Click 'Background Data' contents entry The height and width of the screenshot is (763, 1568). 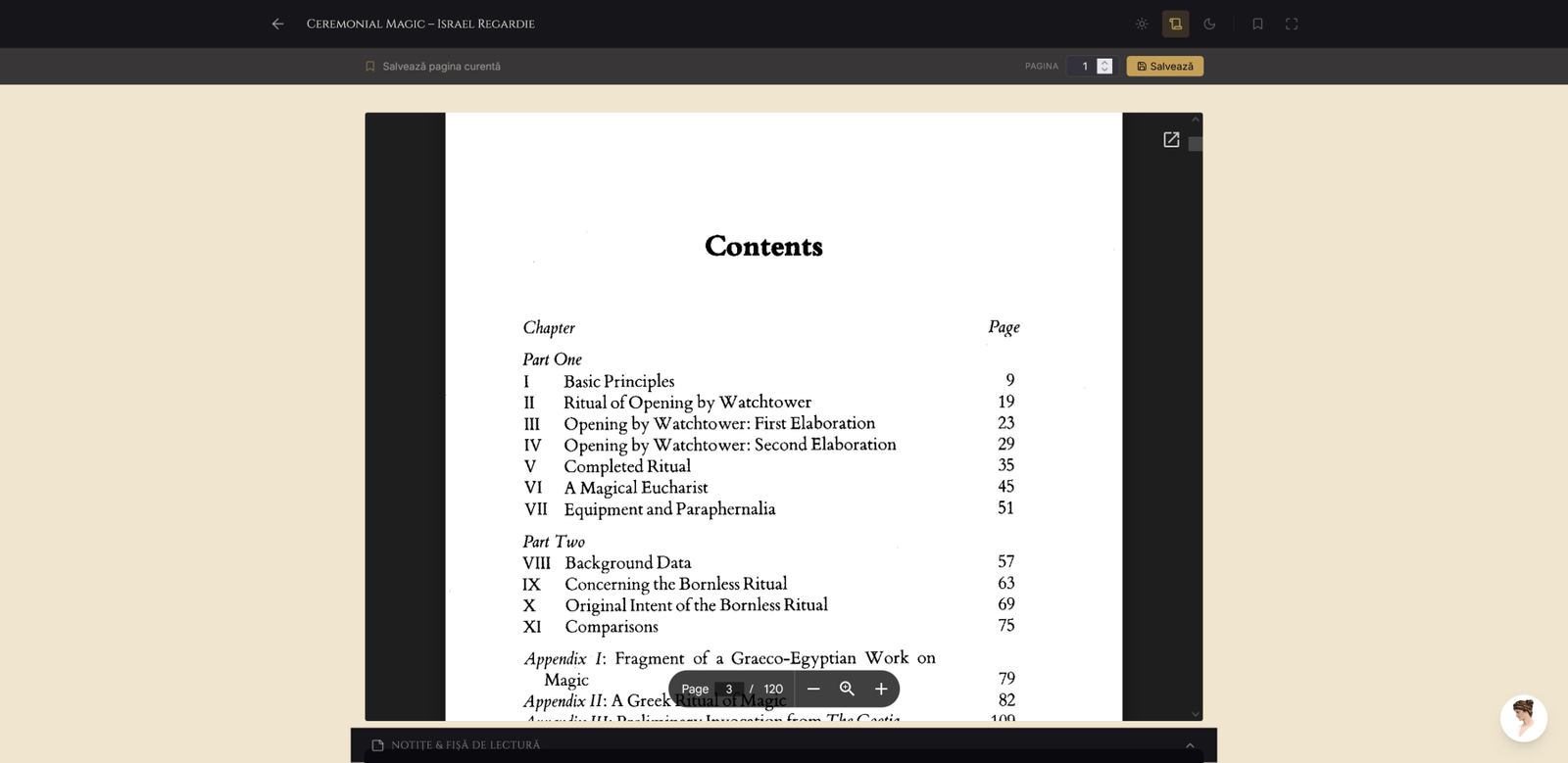(628, 563)
